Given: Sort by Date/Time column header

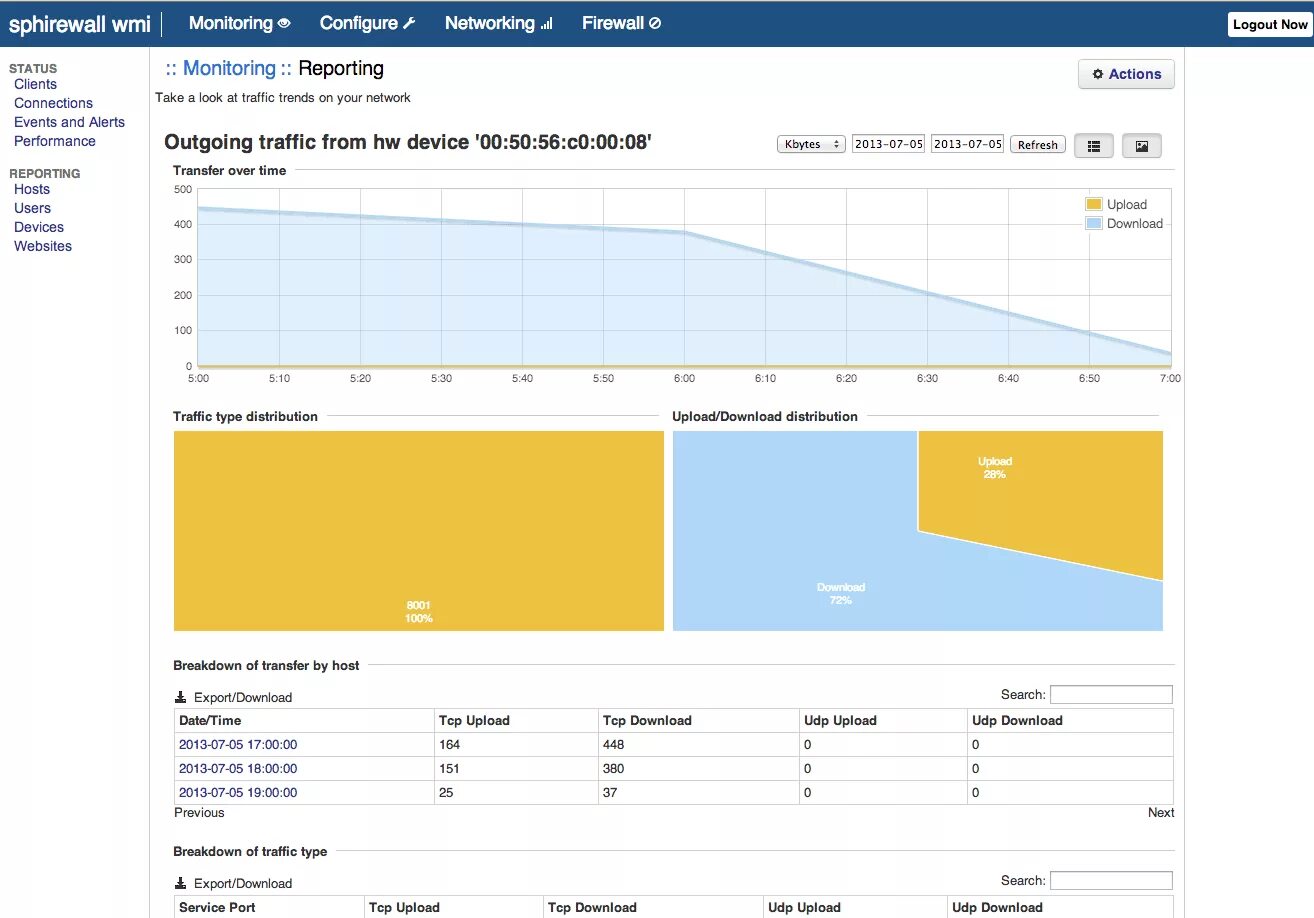Looking at the screenshot, I should coord(304,720).
